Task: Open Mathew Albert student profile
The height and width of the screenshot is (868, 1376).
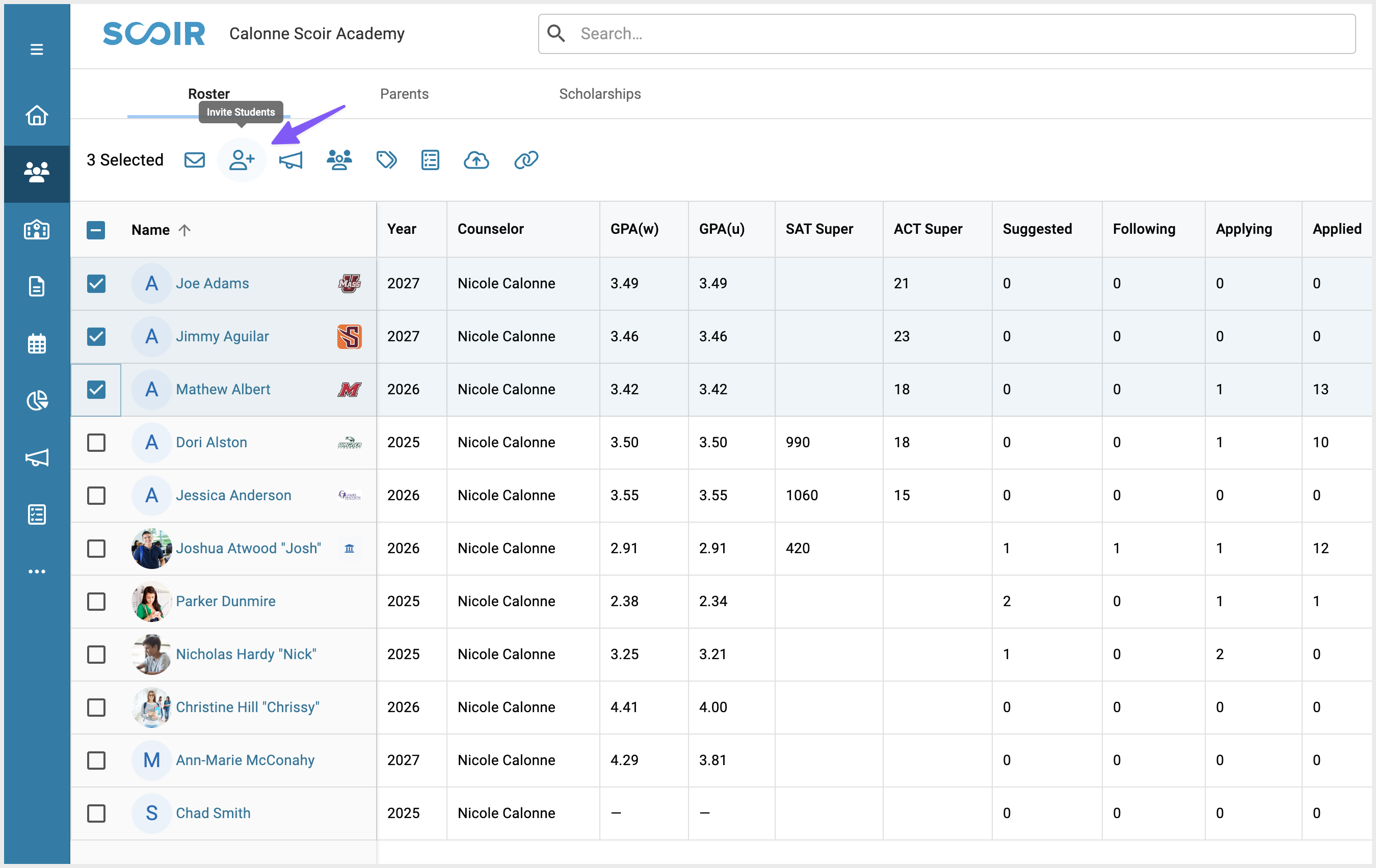Action: (x=223, y=390)
